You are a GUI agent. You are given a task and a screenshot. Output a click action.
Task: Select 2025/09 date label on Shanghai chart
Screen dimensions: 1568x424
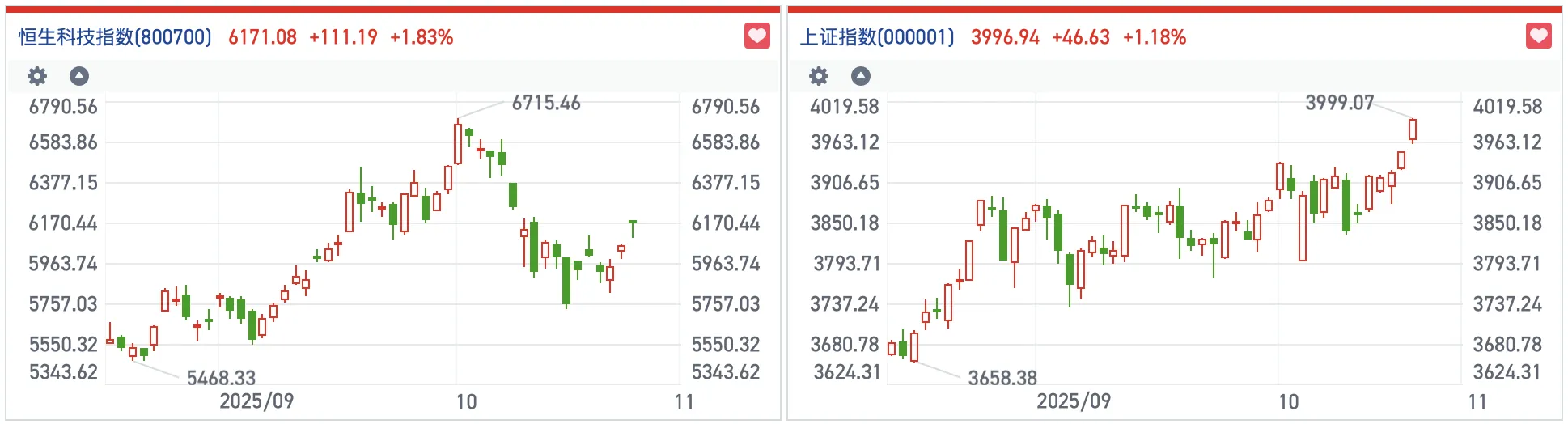1074,401
